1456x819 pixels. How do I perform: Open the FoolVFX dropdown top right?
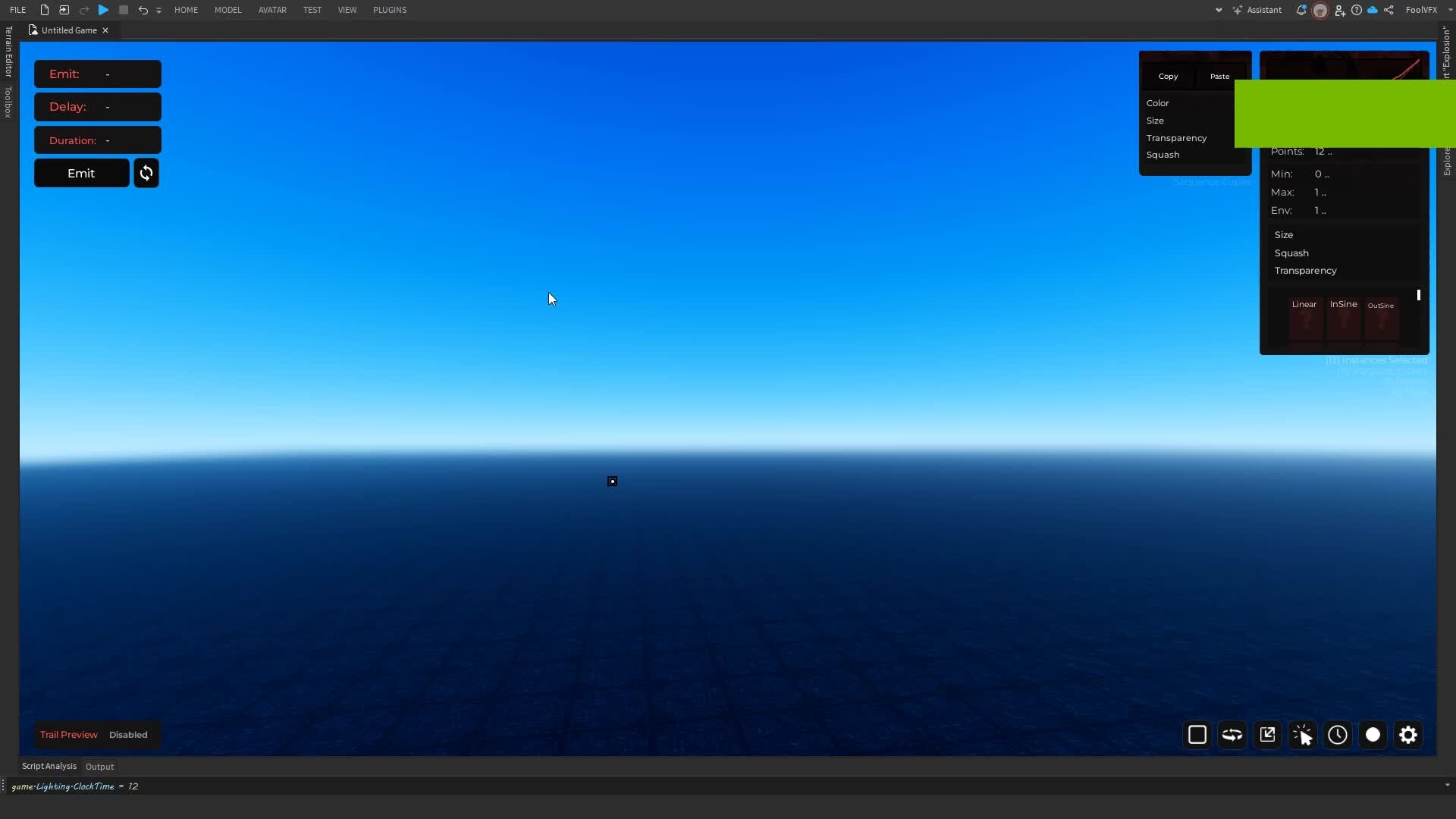tap(1425, 9)
